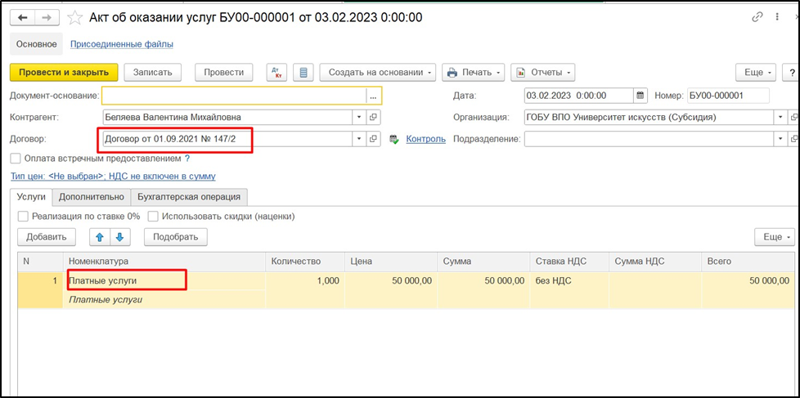Click the back navigation arrow

pos(22,17)
